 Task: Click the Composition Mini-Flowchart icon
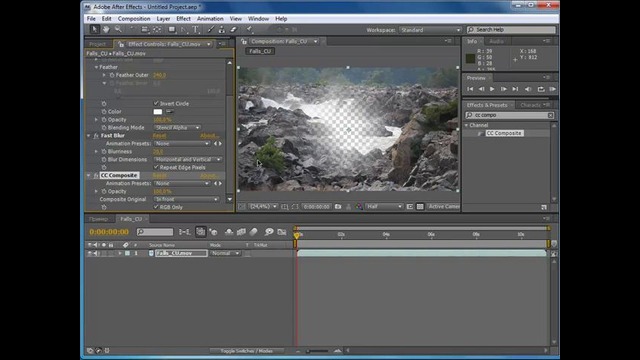tap(184, 232)
